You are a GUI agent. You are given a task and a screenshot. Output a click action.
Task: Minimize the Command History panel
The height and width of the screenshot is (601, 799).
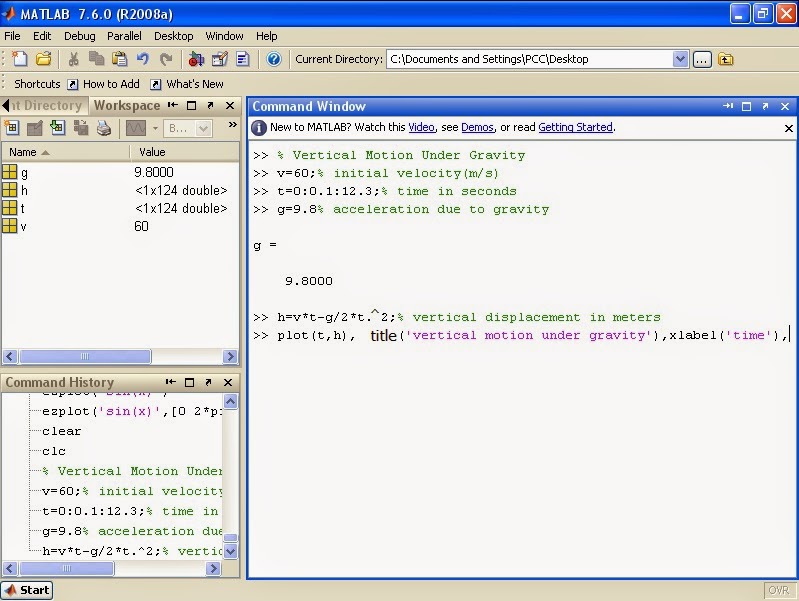(171, 382)
